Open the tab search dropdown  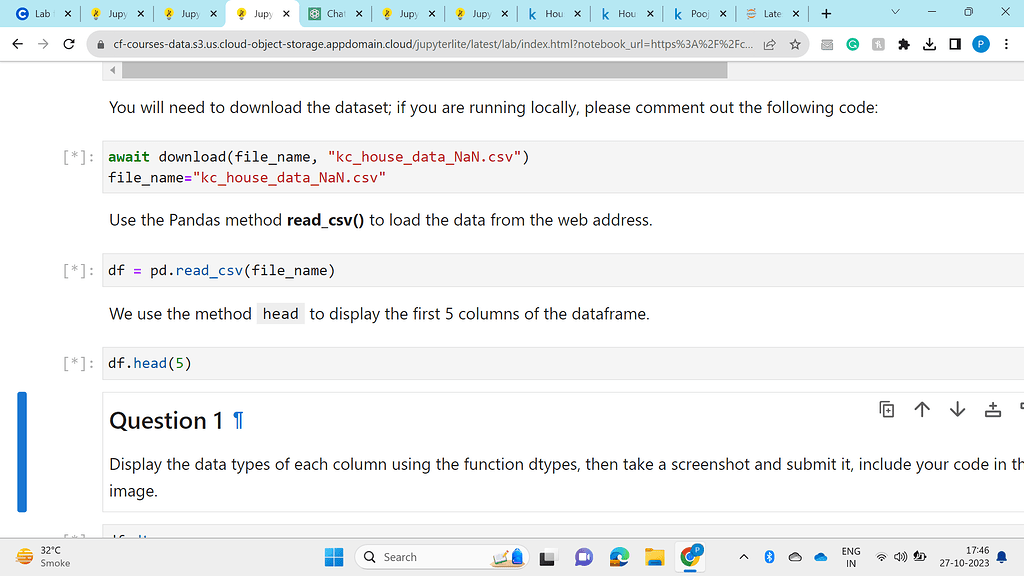coord(895,14)
